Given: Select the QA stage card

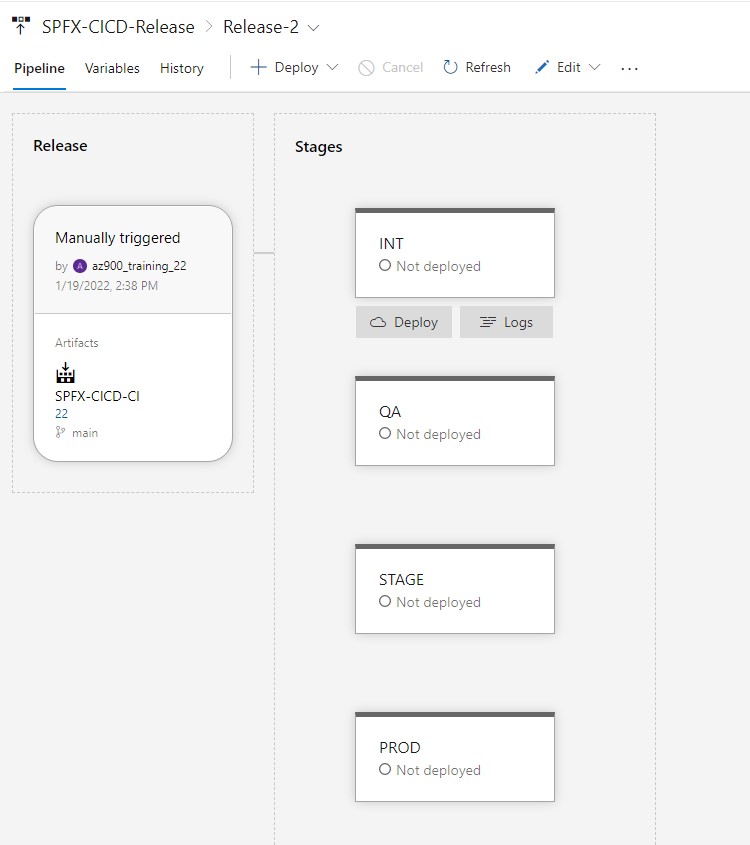Looking at the screenshot, I should (x=454, y=421).
